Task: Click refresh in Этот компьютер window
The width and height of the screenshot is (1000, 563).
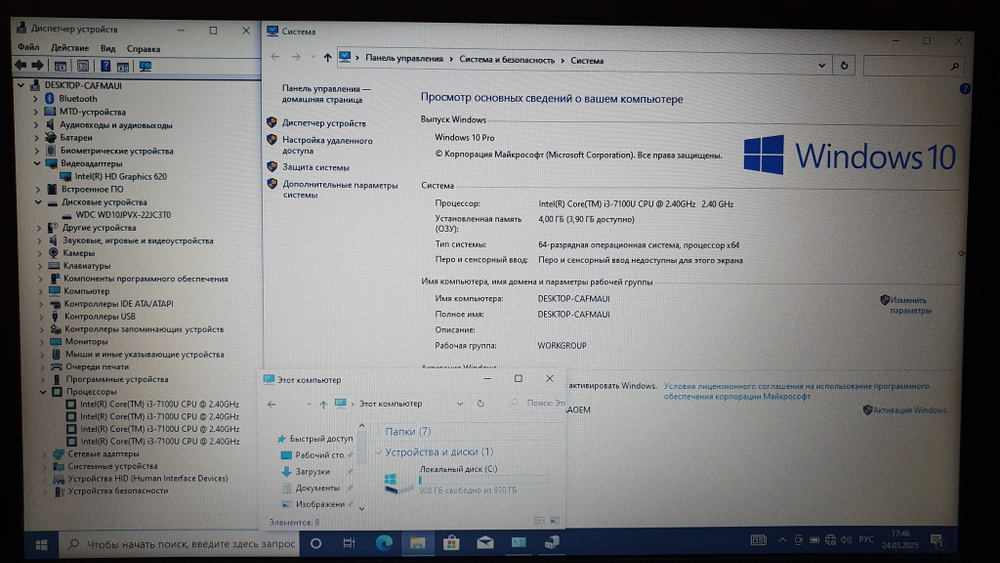Action: point(480,404)
